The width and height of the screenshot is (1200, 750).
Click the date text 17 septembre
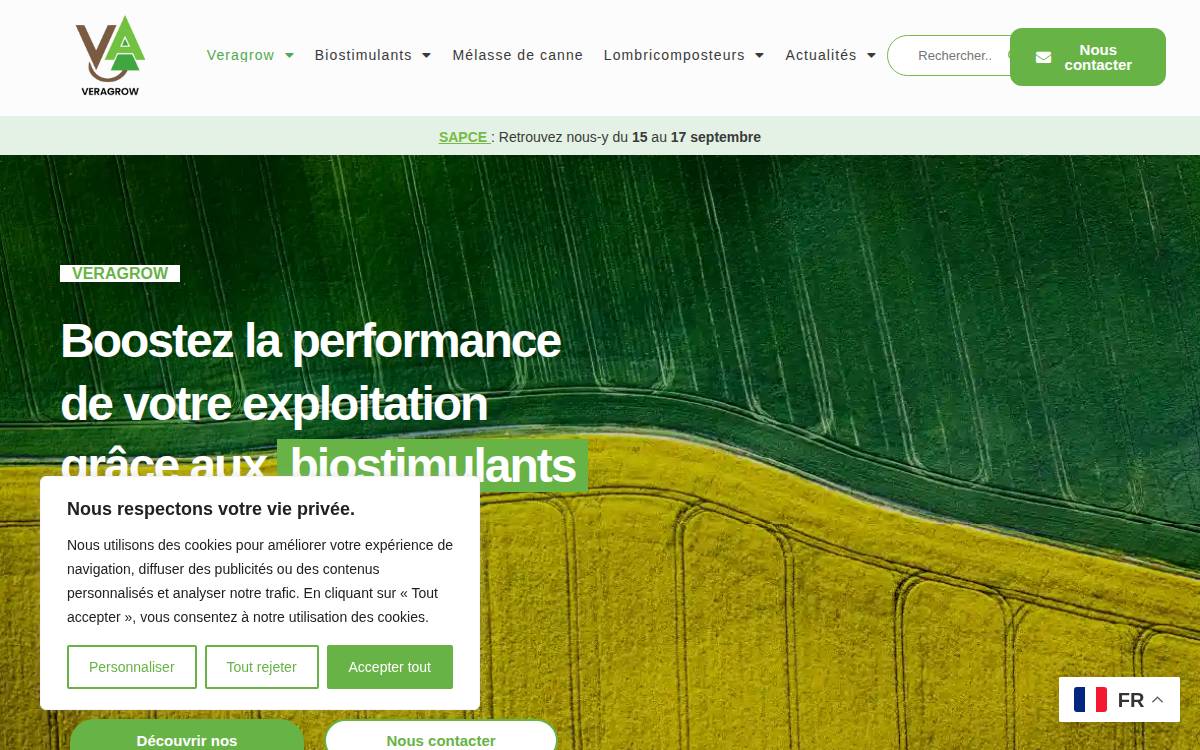716,137
